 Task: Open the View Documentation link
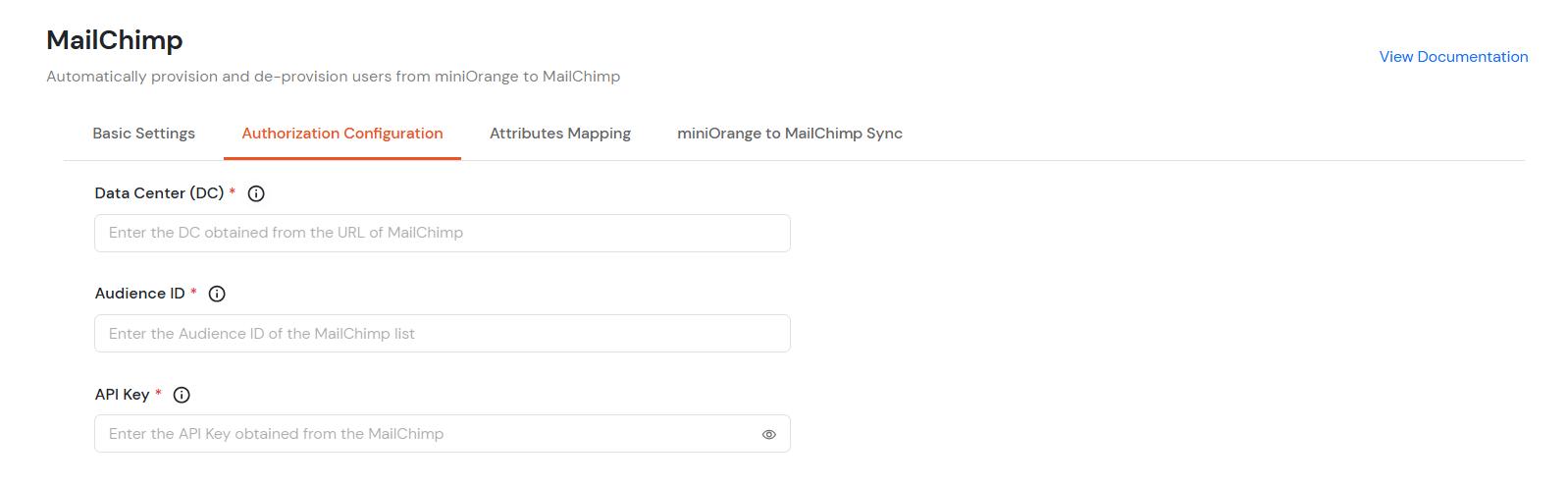pyautogui.click(x=1453, y=57)
